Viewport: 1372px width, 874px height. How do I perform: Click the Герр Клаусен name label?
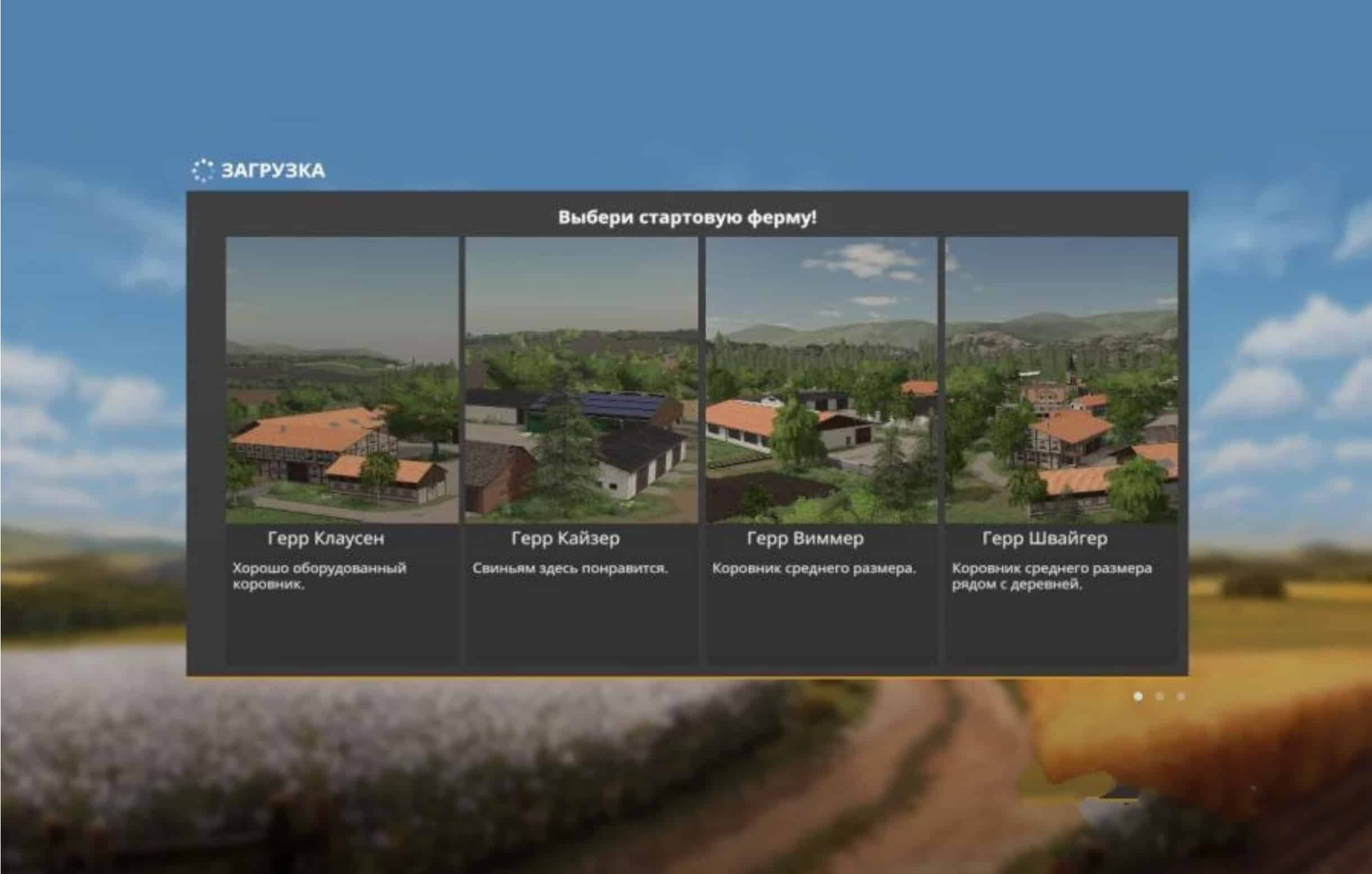point(326,538)
